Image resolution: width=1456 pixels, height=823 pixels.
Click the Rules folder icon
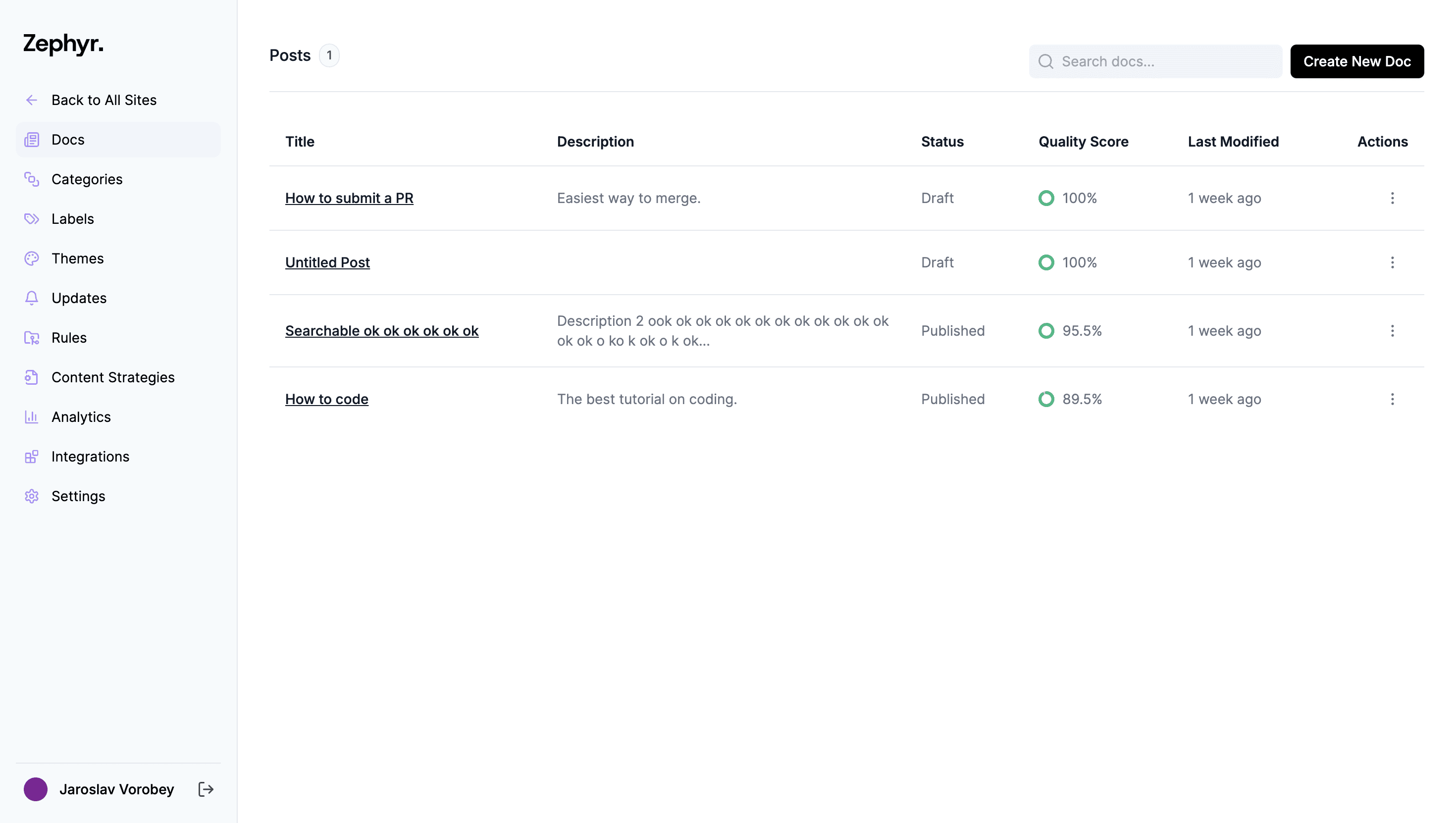[32, 337]
